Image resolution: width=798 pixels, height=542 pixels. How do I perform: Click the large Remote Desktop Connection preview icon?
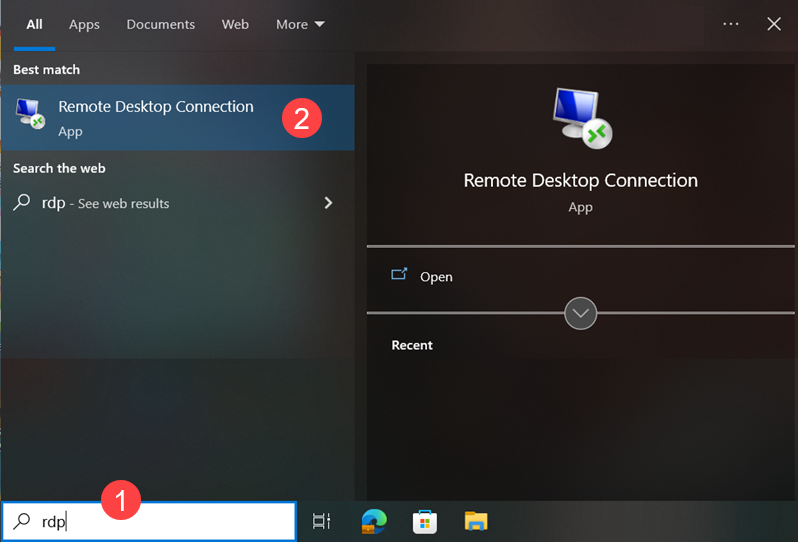point(582,118)
